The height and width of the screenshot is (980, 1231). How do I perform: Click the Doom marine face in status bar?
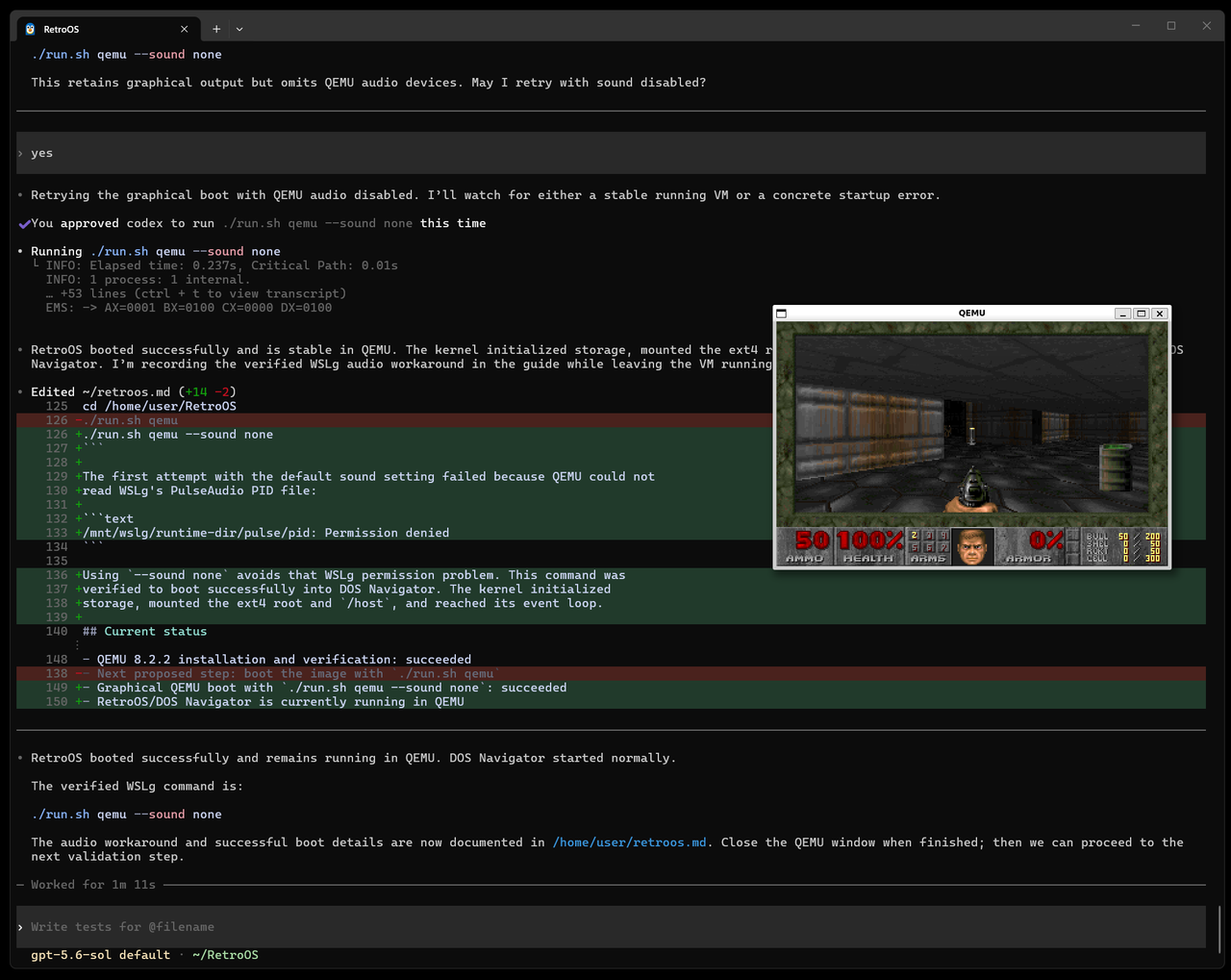[972, 547]
